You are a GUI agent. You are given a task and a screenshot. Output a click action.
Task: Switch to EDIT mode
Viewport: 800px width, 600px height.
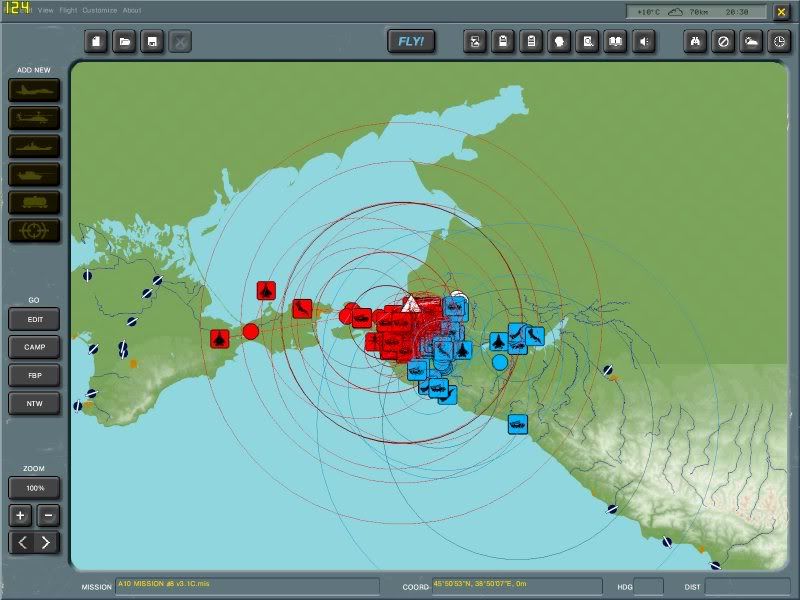point(35,319)
